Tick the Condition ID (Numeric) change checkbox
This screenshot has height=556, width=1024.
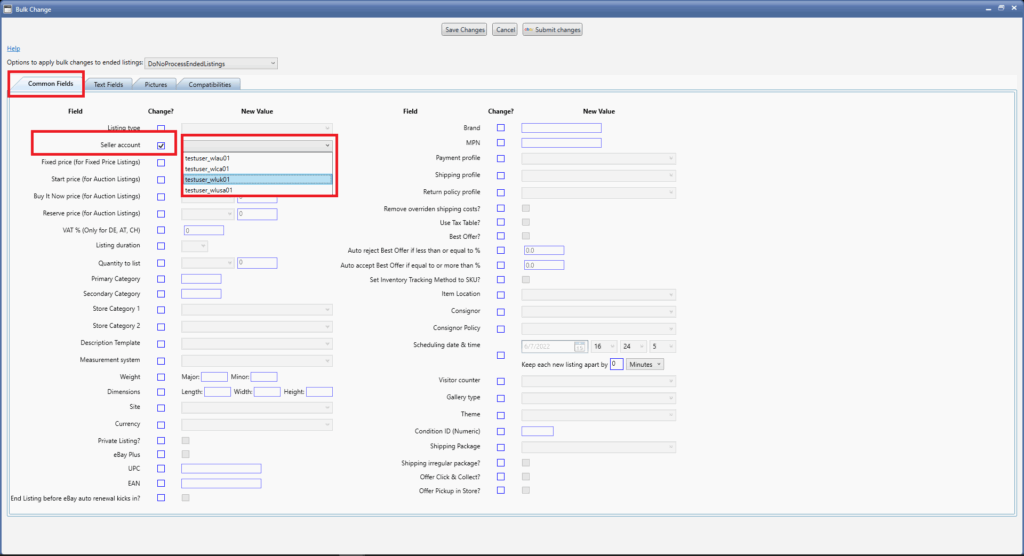[x=501, y=431]
